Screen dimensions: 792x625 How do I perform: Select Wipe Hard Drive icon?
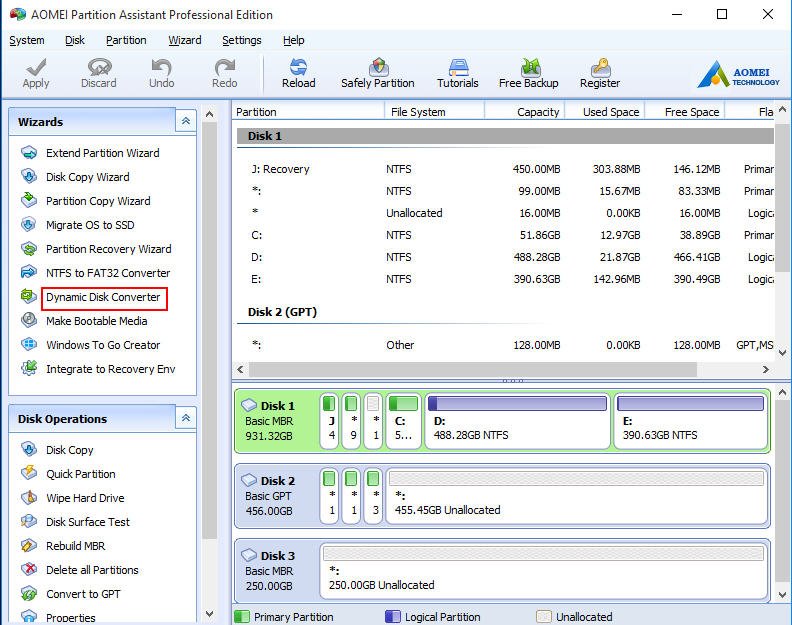tap(29, 498)
